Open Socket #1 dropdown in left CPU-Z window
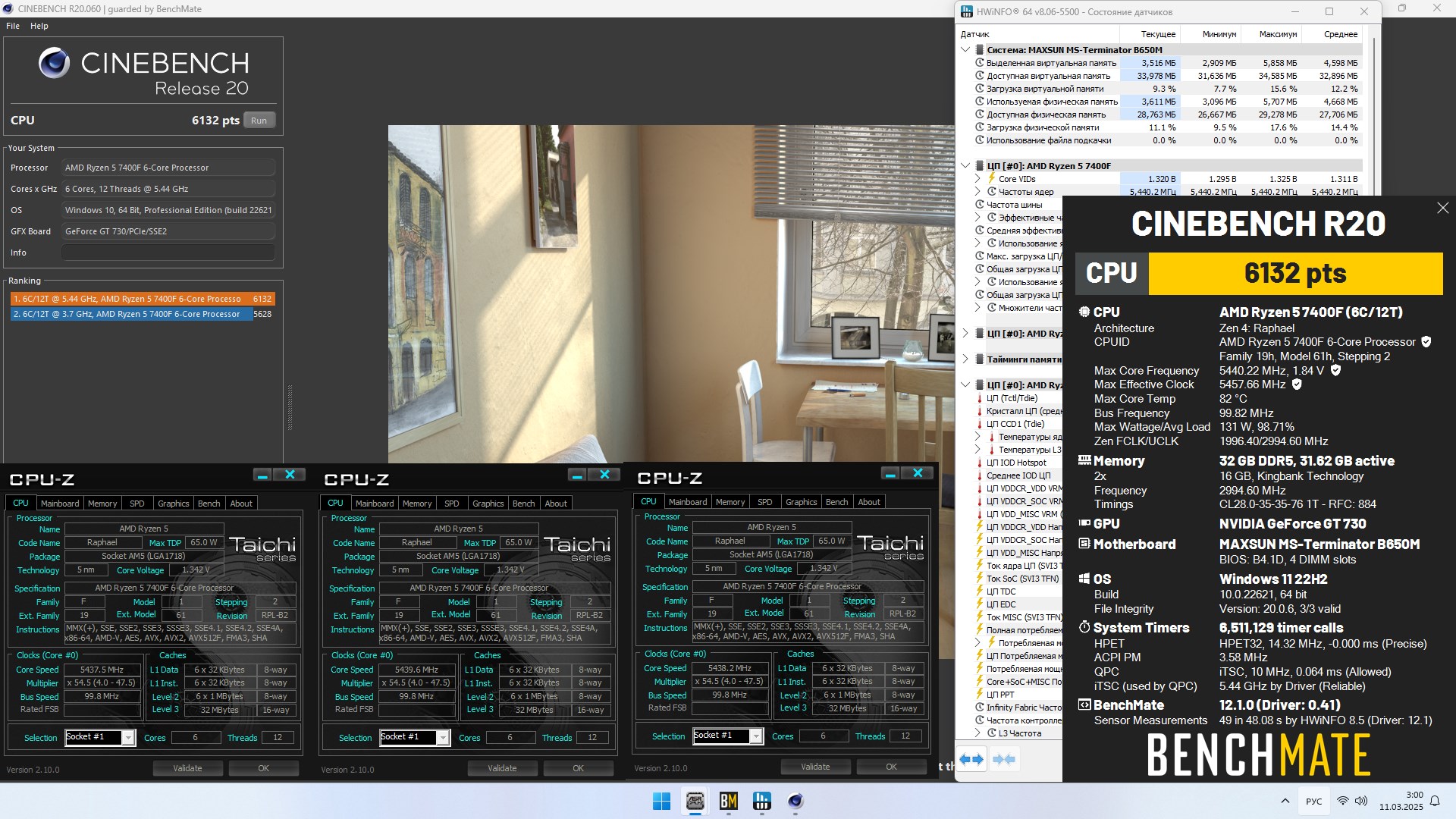1456x819 pixels. [128, 737]
